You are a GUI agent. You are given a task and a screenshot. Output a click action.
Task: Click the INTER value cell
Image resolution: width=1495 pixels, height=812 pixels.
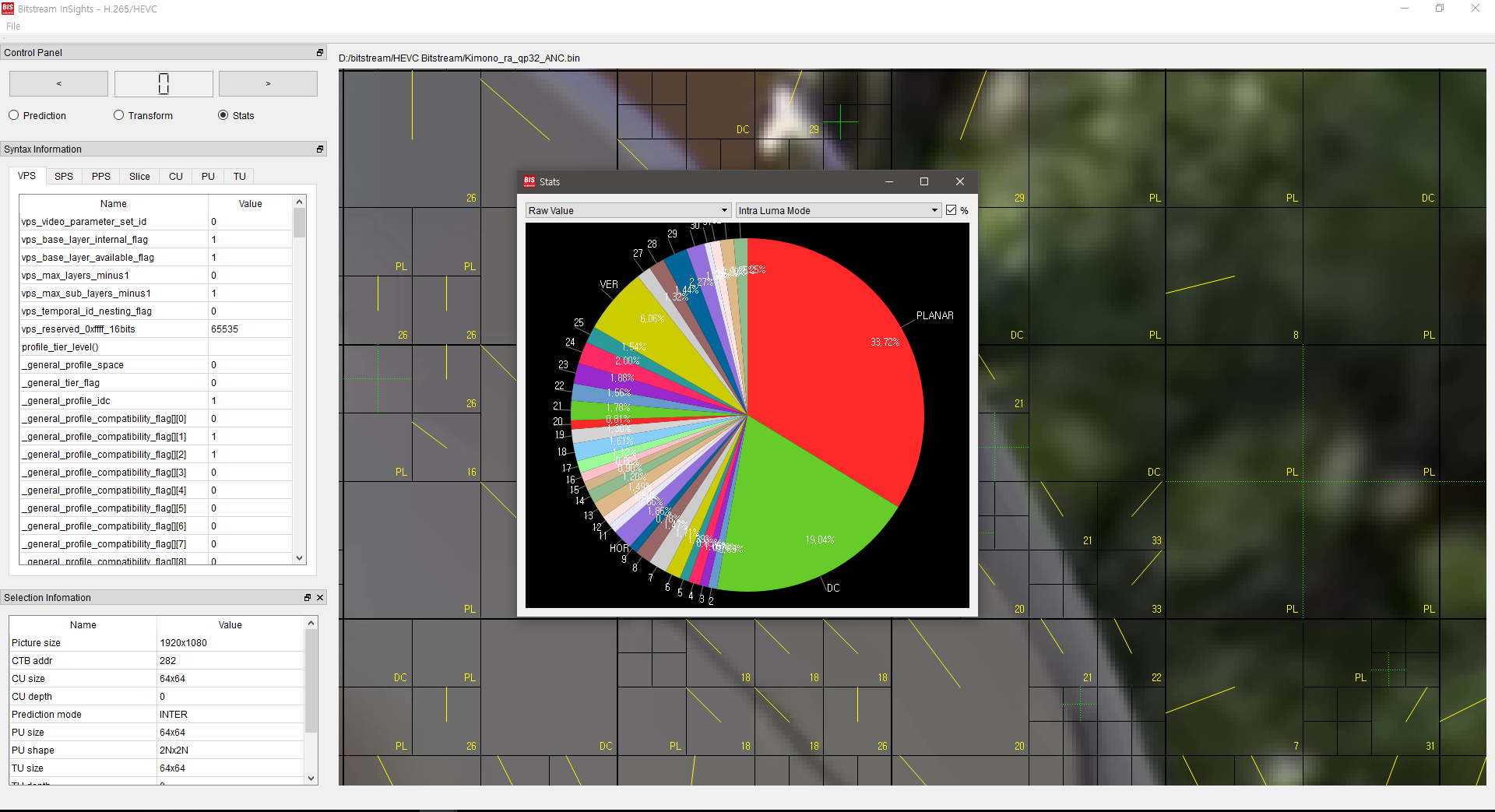click(x=230, y=715)
